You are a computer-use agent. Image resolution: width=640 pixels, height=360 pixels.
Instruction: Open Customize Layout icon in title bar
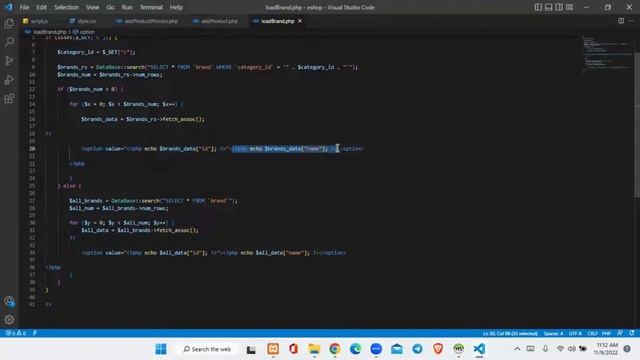[569, 7]
